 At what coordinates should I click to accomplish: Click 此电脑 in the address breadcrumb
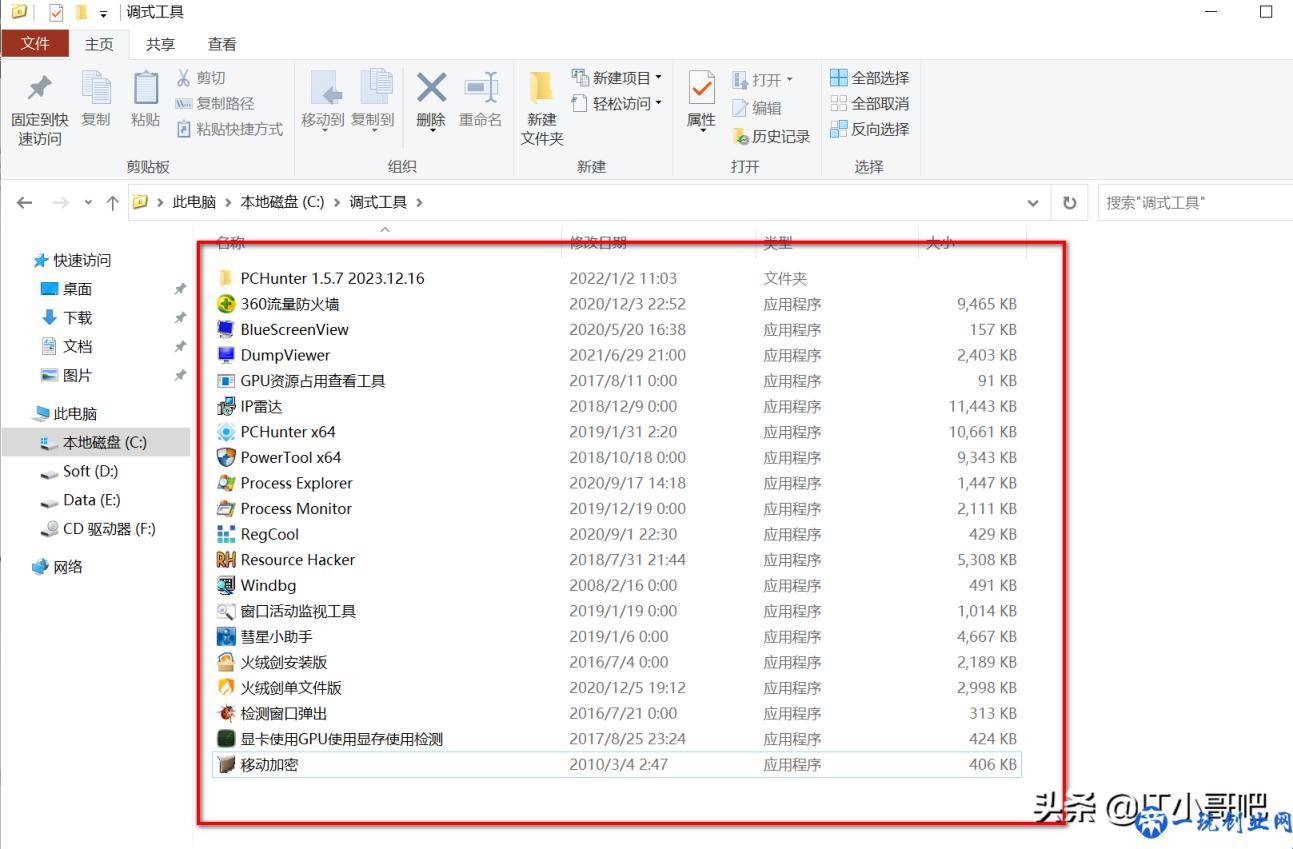(194, 202)
